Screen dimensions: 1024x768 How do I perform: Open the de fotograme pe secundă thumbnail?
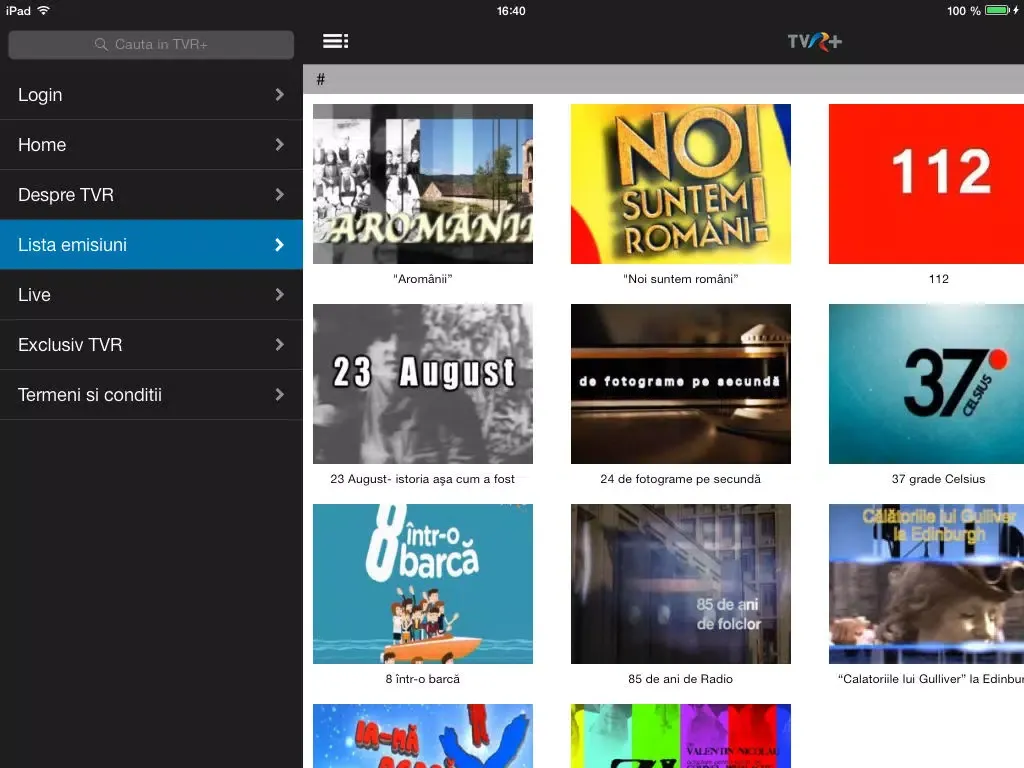point(680,384)
